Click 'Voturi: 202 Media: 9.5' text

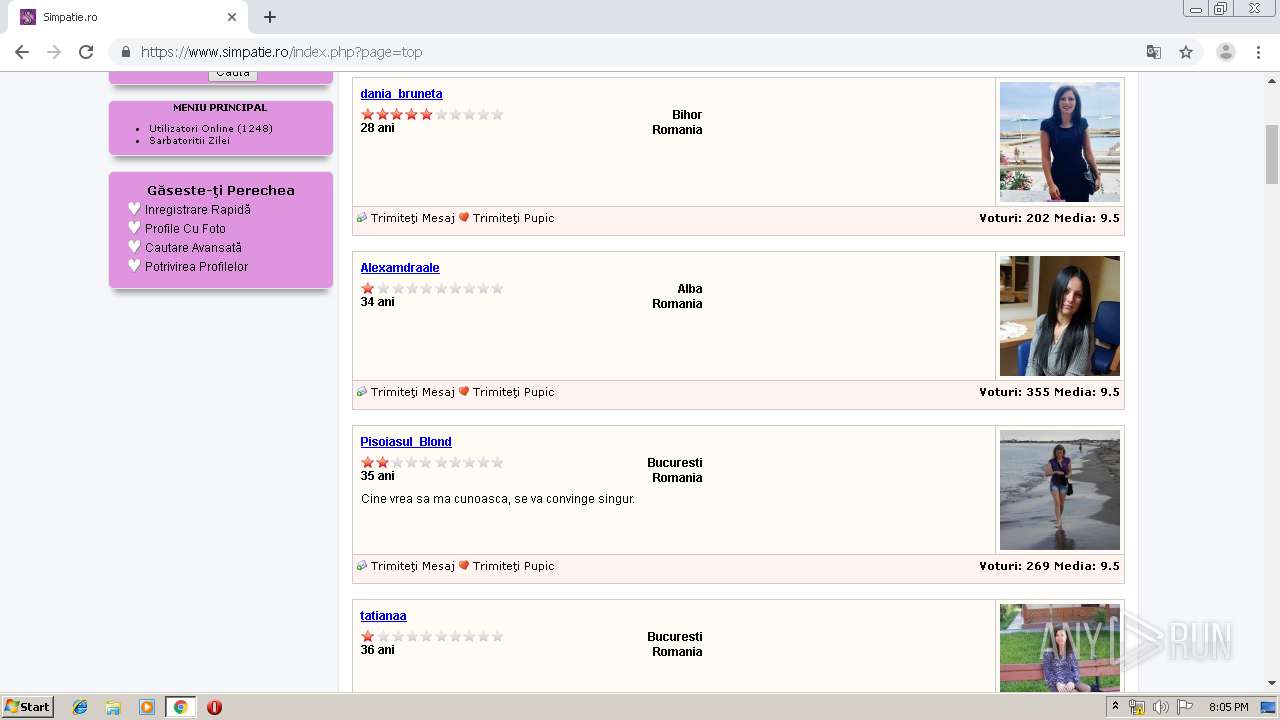(1049, 218)
